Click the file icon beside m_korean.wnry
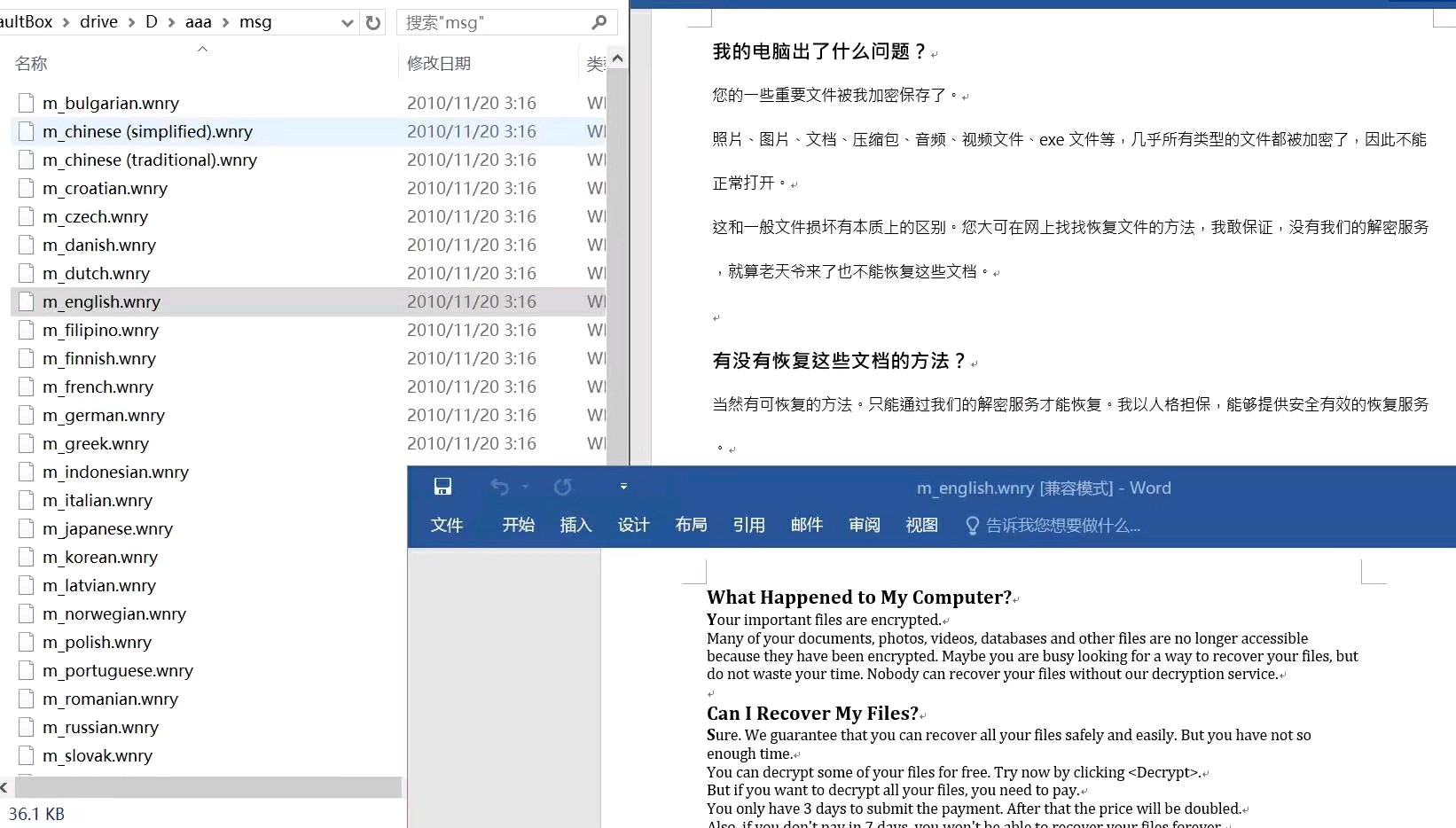Viewport: 1456px width, 828px height. [27, 557]
